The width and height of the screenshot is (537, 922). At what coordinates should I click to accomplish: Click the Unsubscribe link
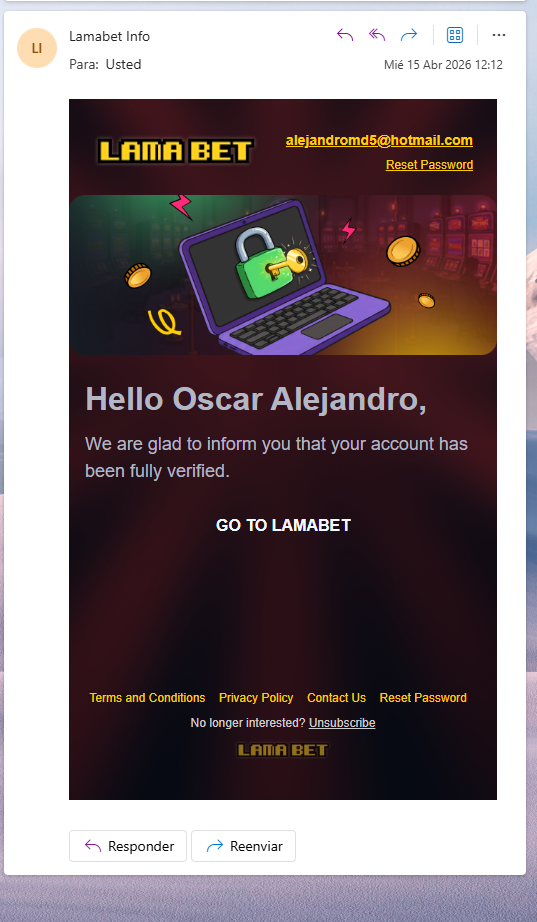342,723
